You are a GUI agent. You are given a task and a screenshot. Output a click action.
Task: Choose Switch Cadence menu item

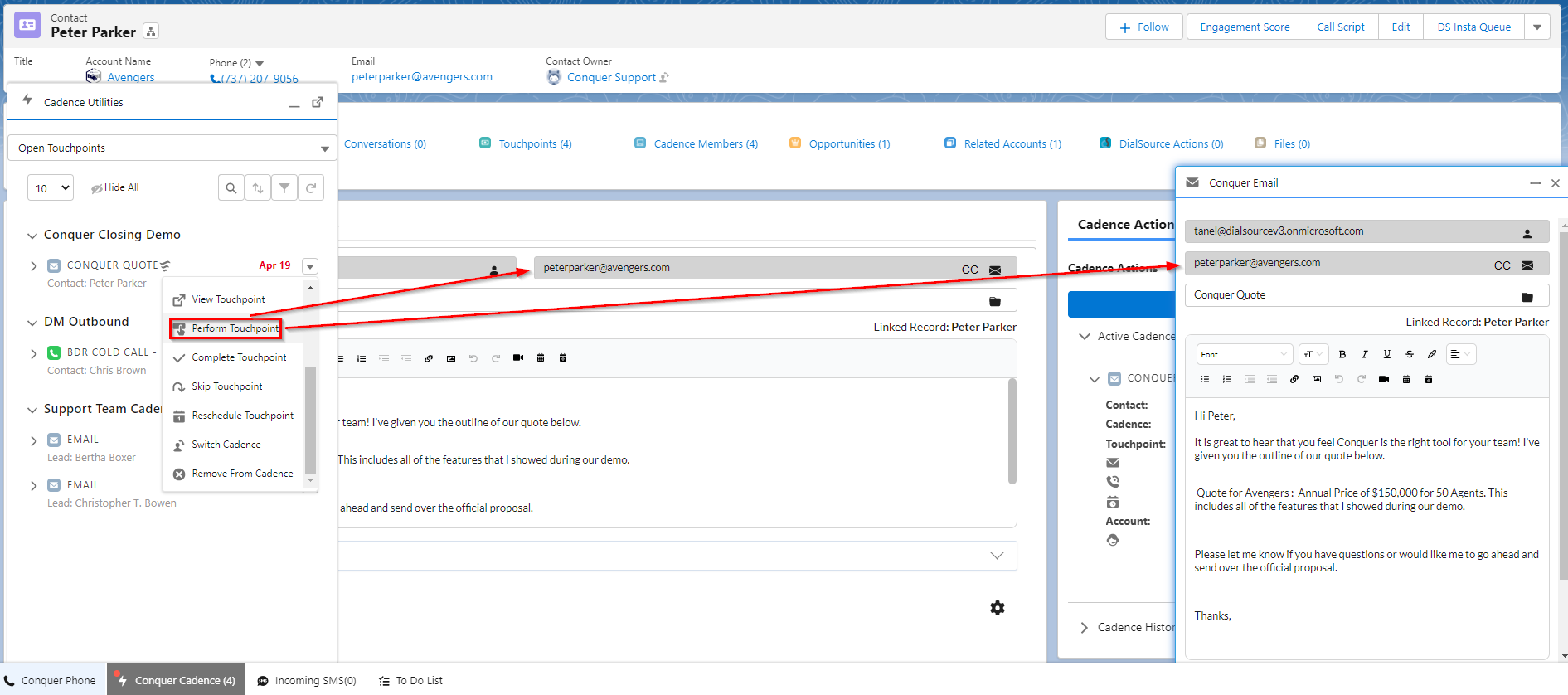click(226, 445)
